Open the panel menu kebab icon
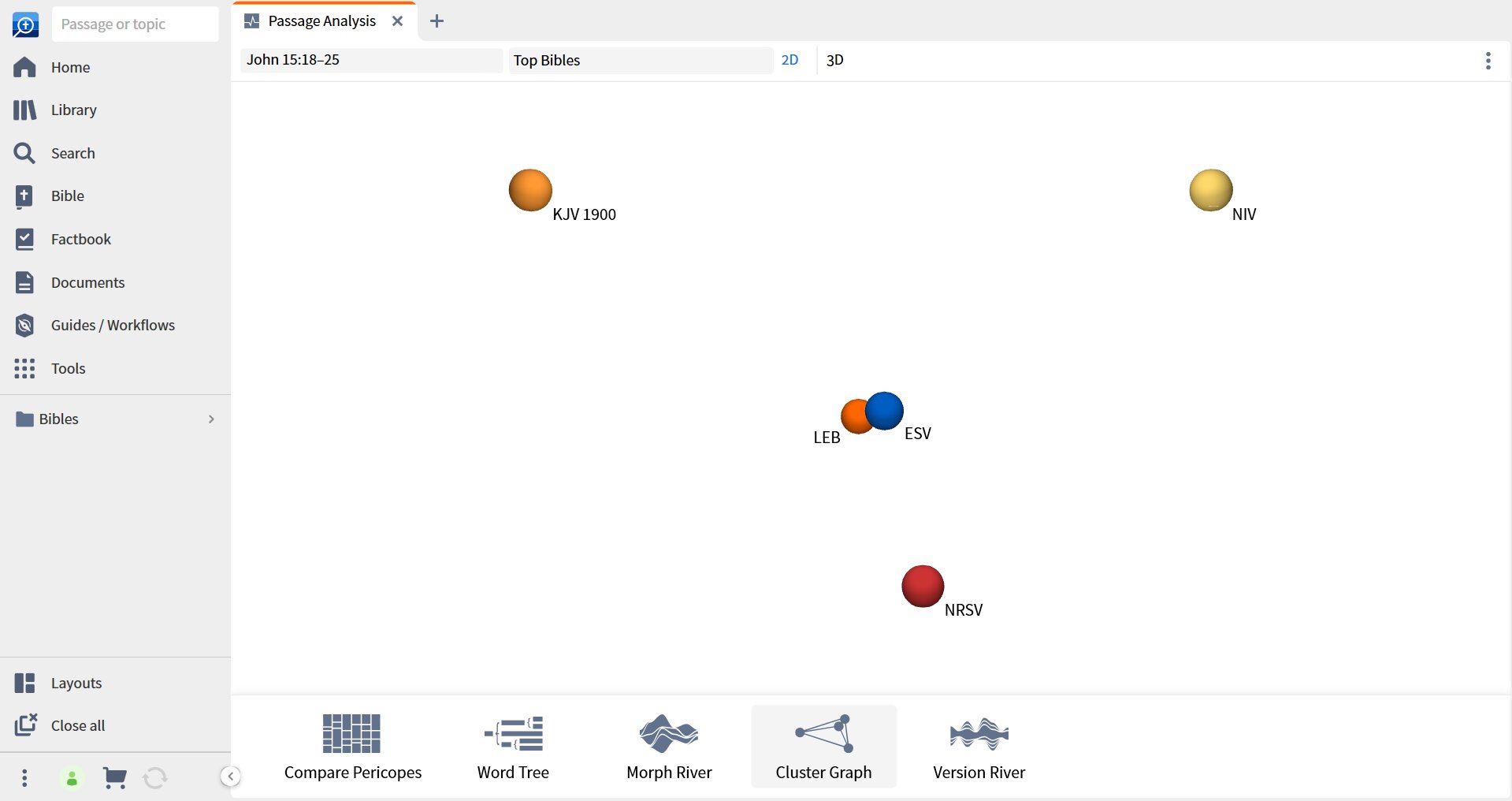 tap(1488, 61)
